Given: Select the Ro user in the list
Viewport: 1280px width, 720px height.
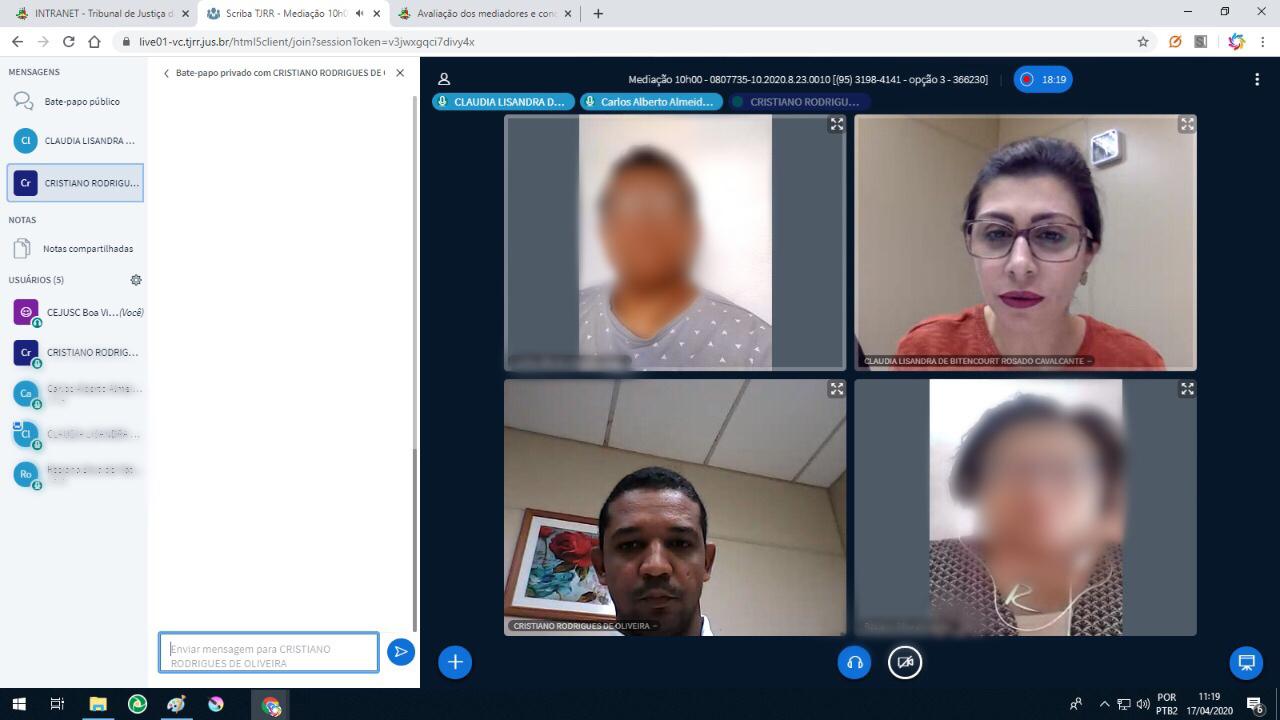Looking at the screenshot, I should pyautogui.click(x=78, y=474).
